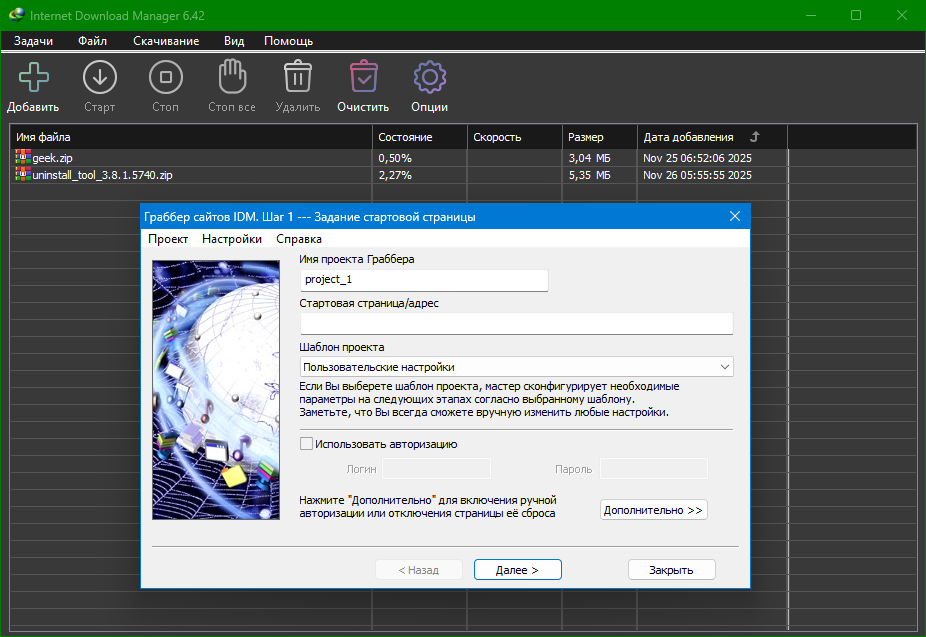Open the grabber Проект menu
Viewport: 926px width, 637px height.
pos(168,239)
